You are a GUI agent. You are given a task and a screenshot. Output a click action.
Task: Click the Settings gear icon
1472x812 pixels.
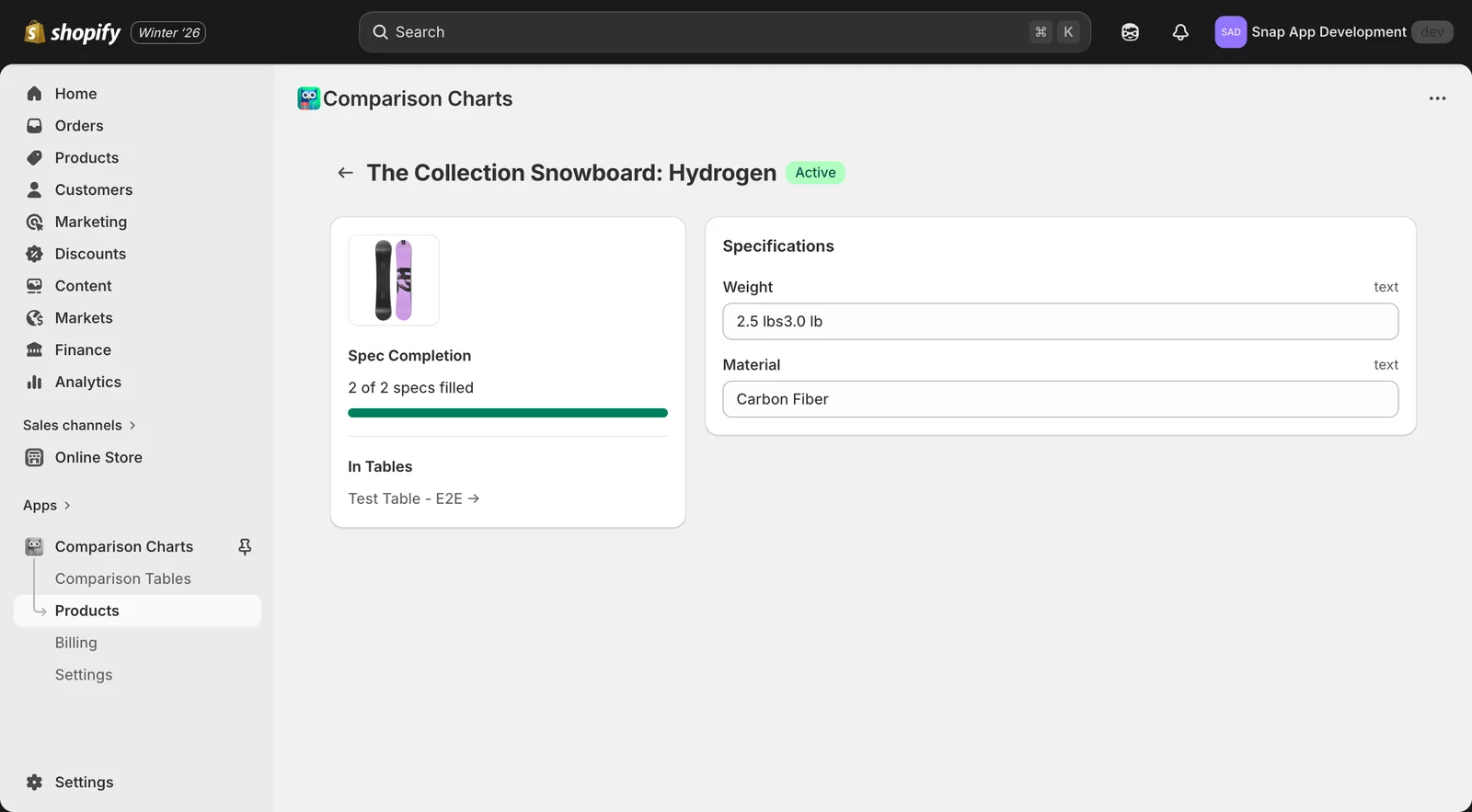(x=34, y=783)
